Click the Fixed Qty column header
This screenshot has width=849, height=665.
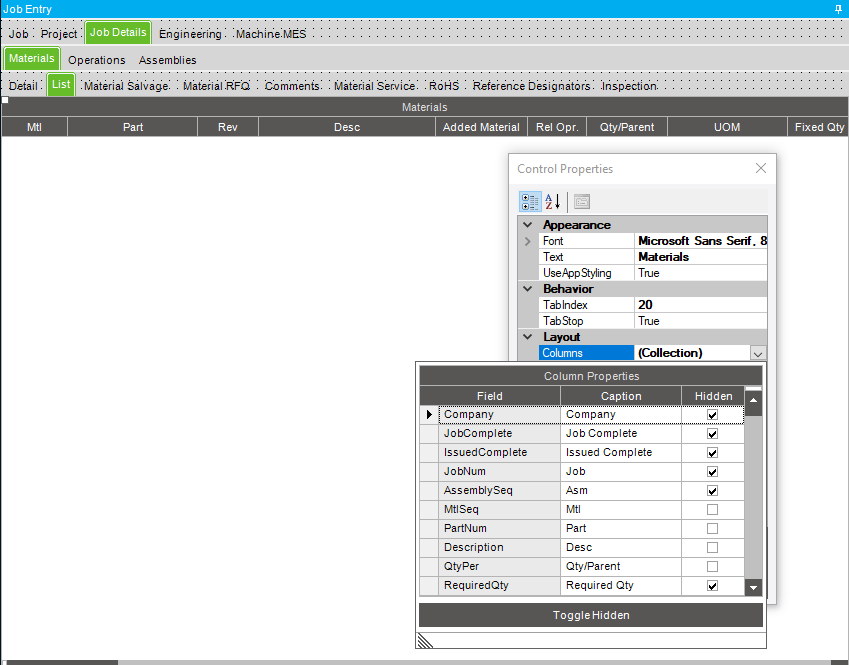818,127
